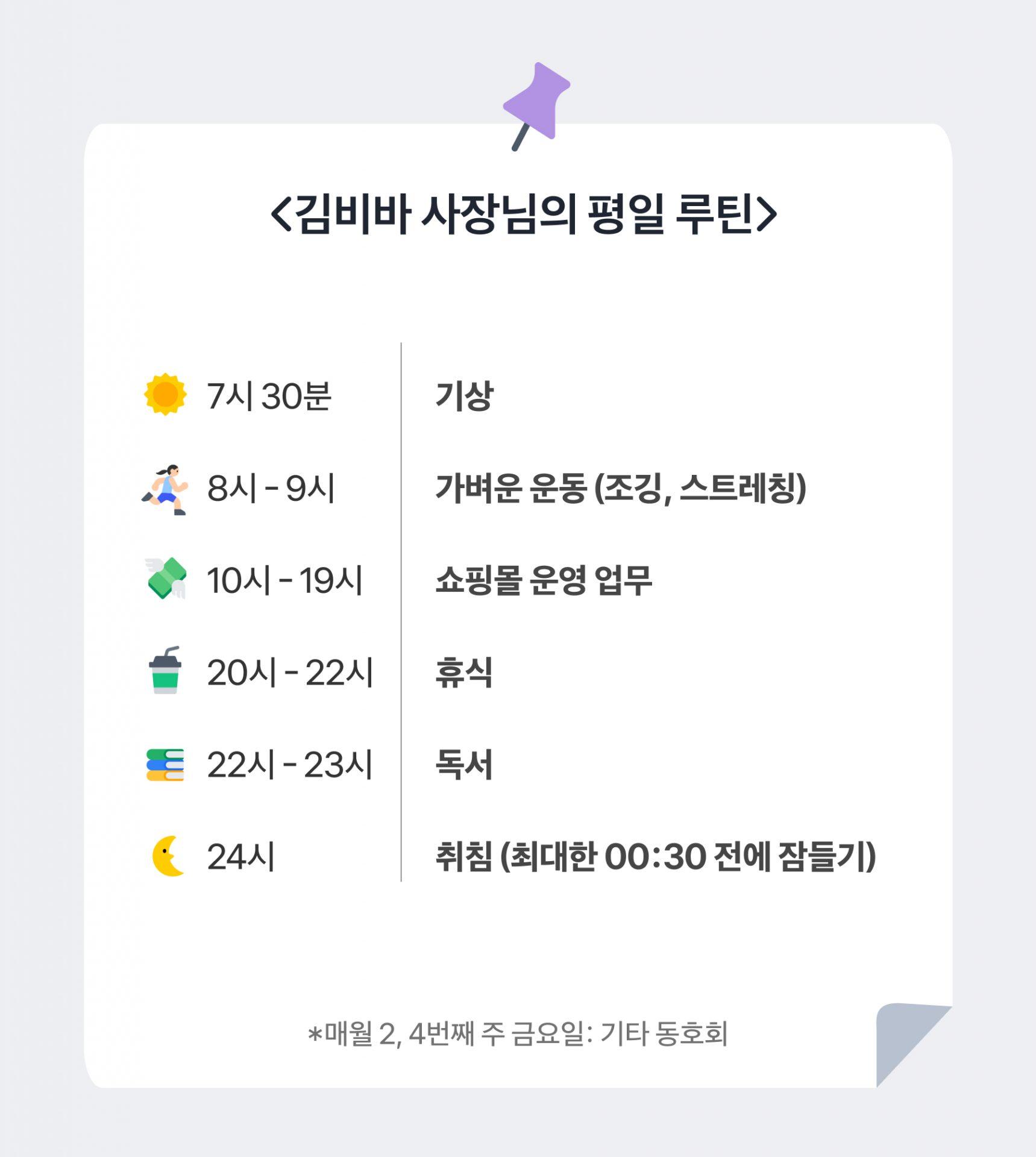Select the 8시 - 9시 time slot

coord(271,488)
